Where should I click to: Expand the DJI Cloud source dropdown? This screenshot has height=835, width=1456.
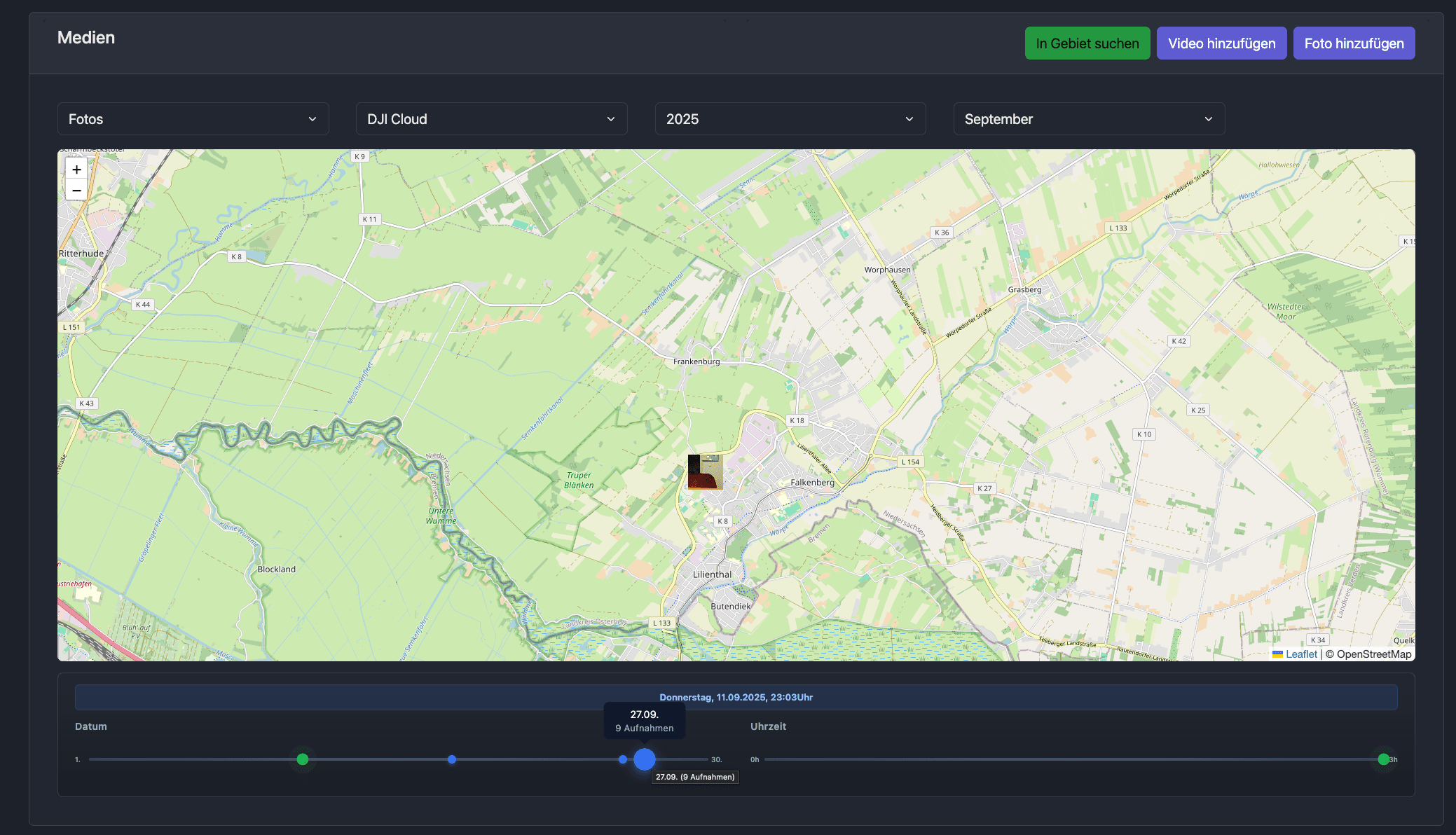tap(491, 119)
